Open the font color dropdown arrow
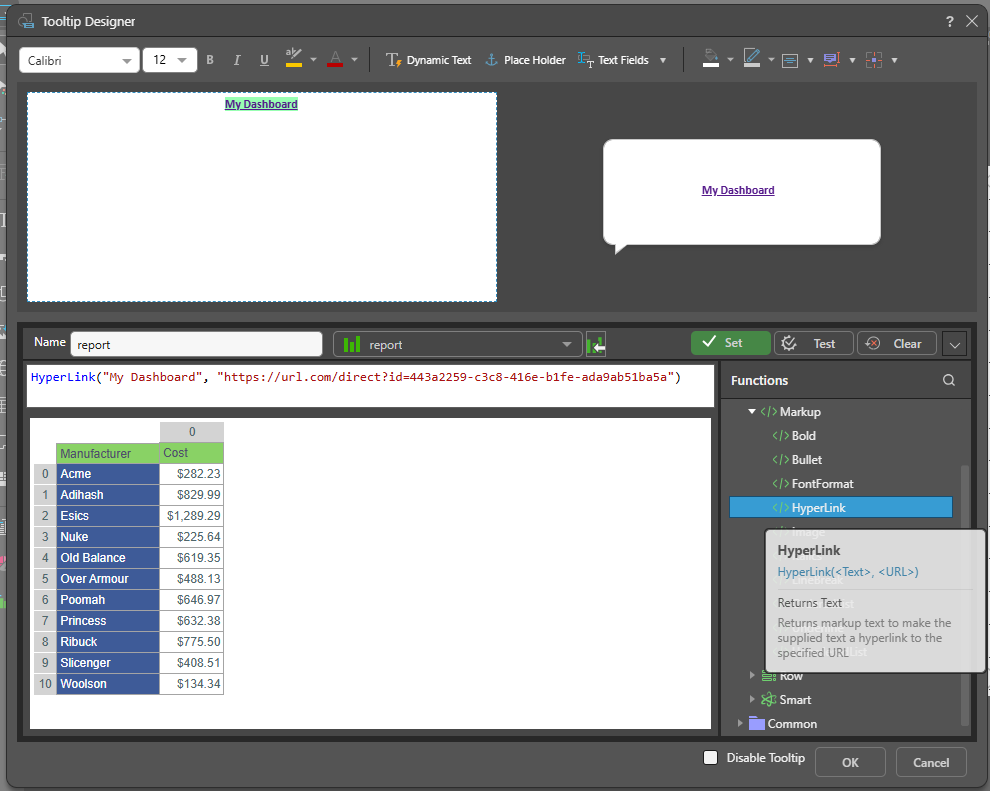Screen dimensions: 990x791 [x=354, y=60]
